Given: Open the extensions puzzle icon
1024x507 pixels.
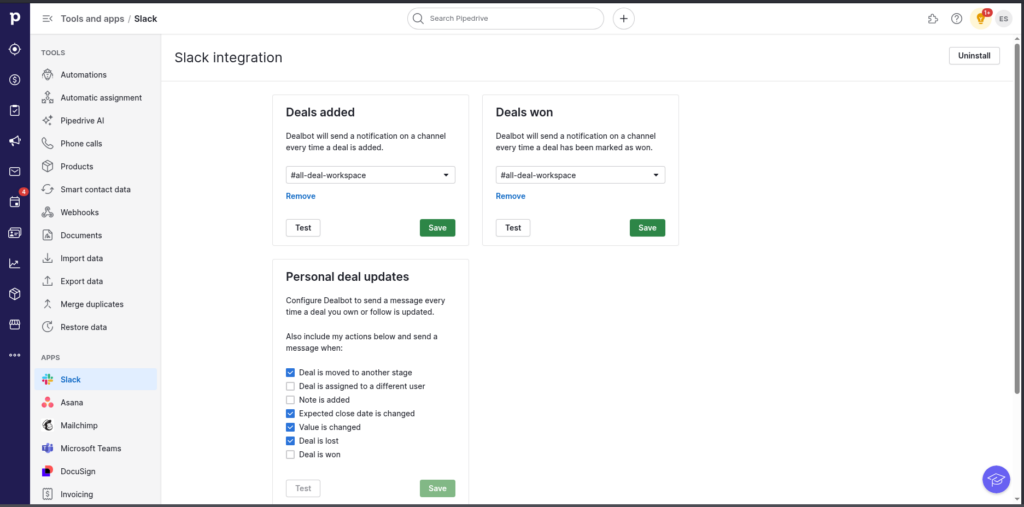Looking at the screenshot, I should [x=933, y=19].
